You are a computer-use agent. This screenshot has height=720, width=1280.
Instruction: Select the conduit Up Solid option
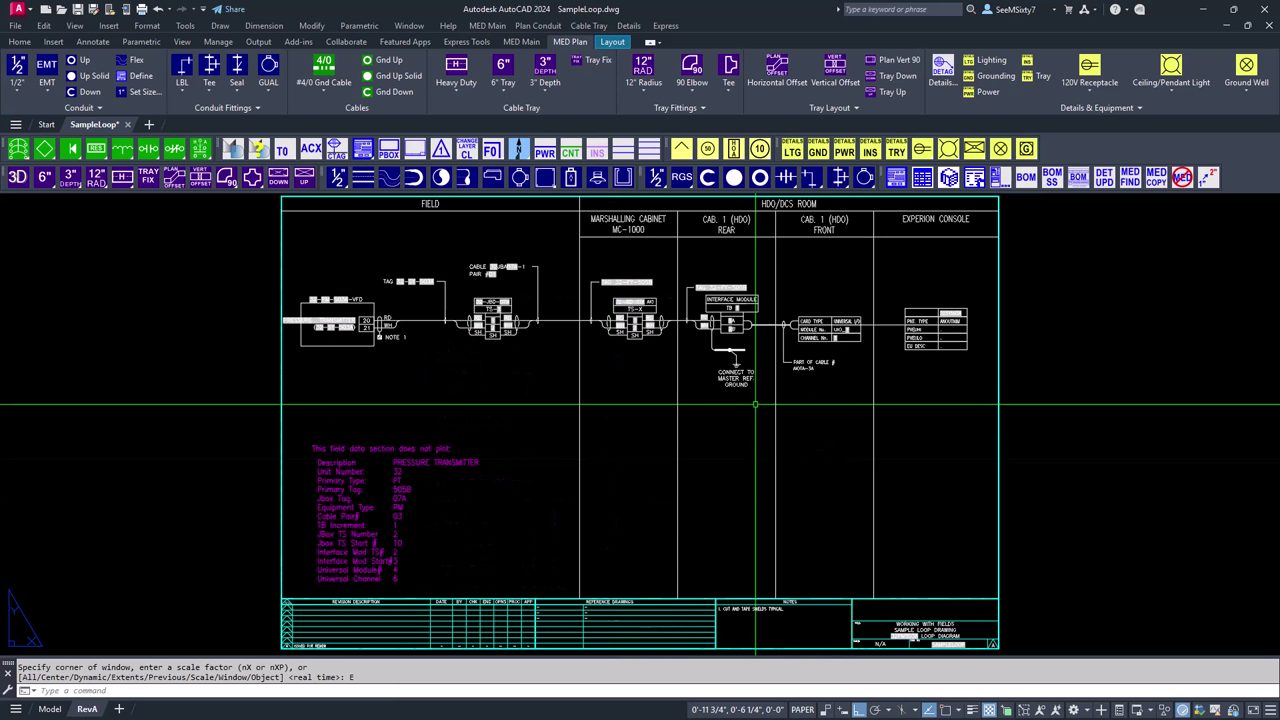point(88,76)
